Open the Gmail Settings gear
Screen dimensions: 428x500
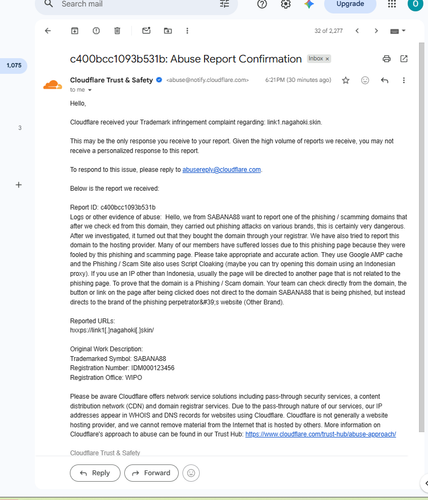(286, 4)
